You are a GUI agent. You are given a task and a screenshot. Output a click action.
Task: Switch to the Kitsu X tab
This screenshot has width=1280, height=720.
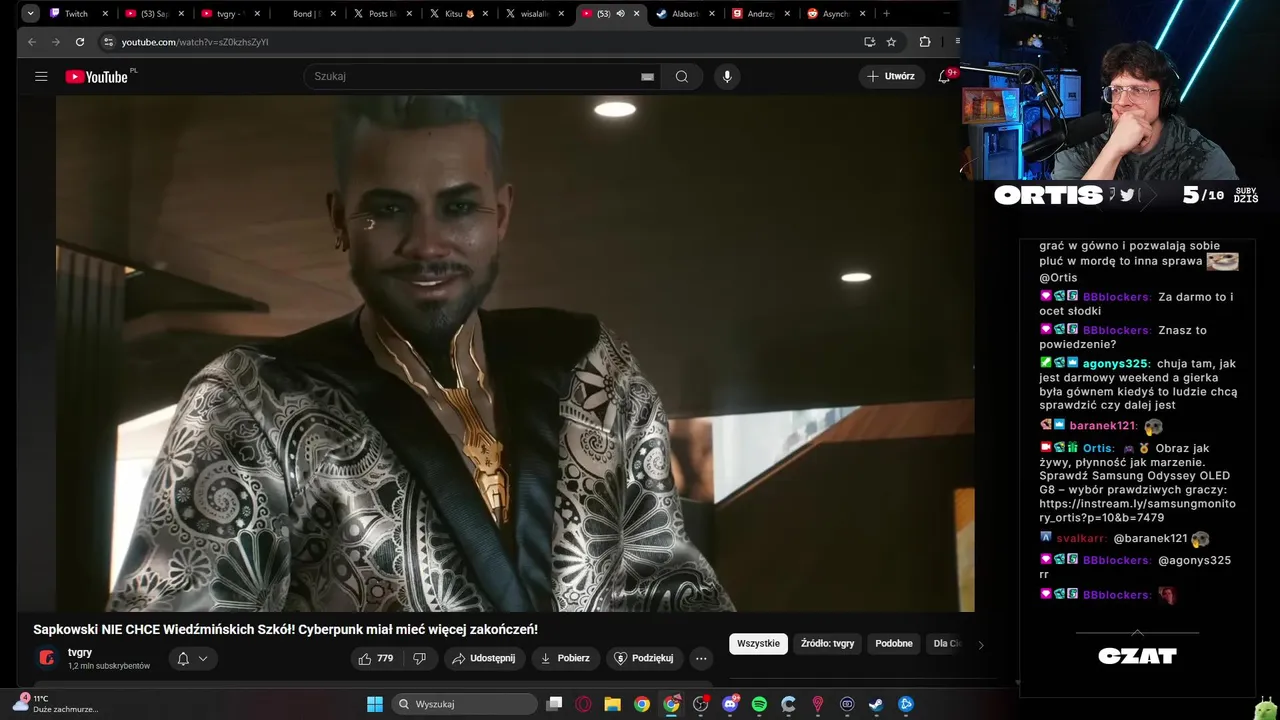(457, 14)
